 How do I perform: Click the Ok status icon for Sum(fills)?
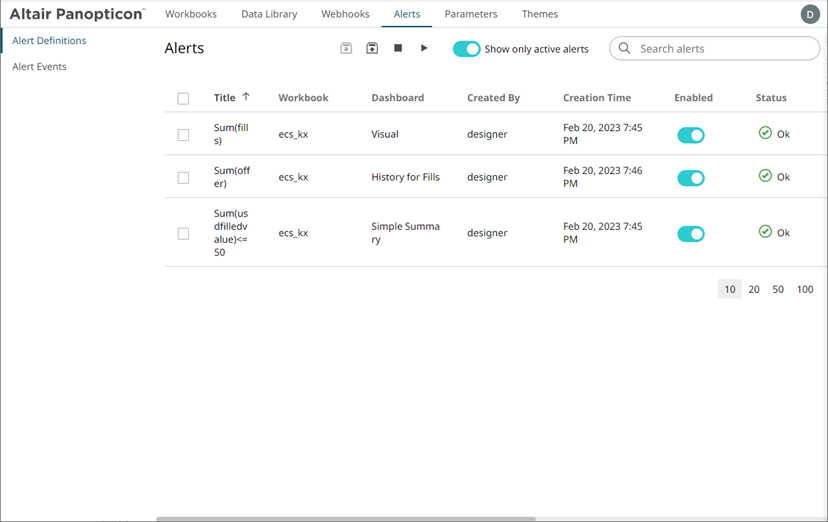pyautogui.click(x=765, y=133)
